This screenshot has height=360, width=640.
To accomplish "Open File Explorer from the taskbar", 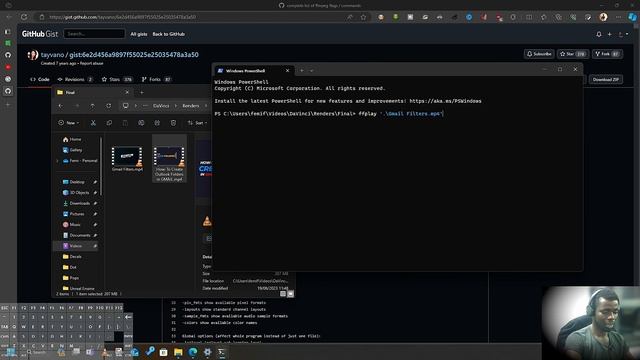I will point(178,352).
